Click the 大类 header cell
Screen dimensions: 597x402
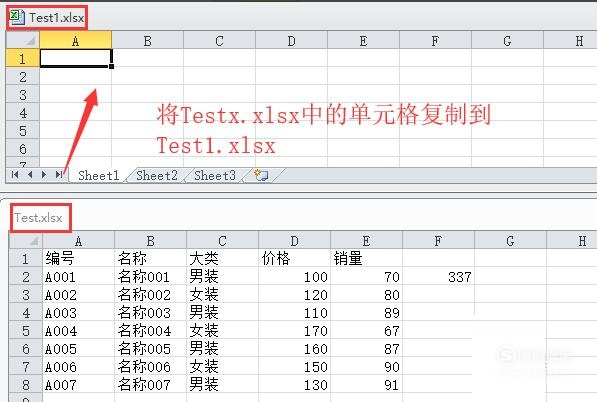pyautogui.click(x=222, y=258)
